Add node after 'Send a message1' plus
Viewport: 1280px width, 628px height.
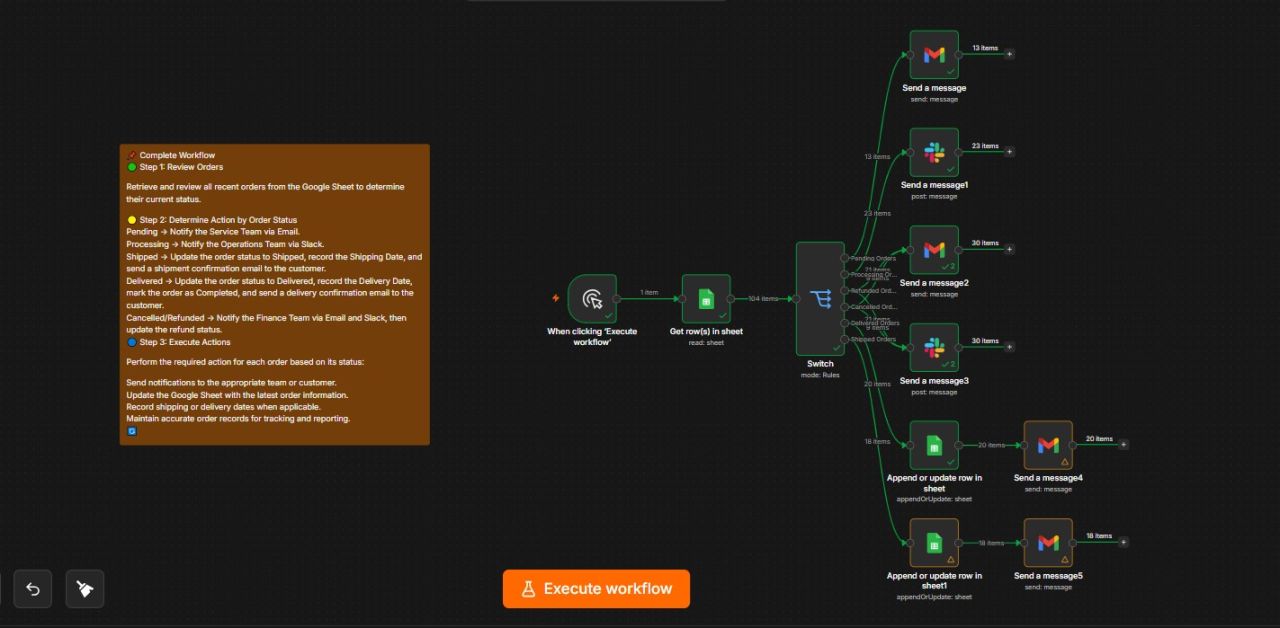1009,152
